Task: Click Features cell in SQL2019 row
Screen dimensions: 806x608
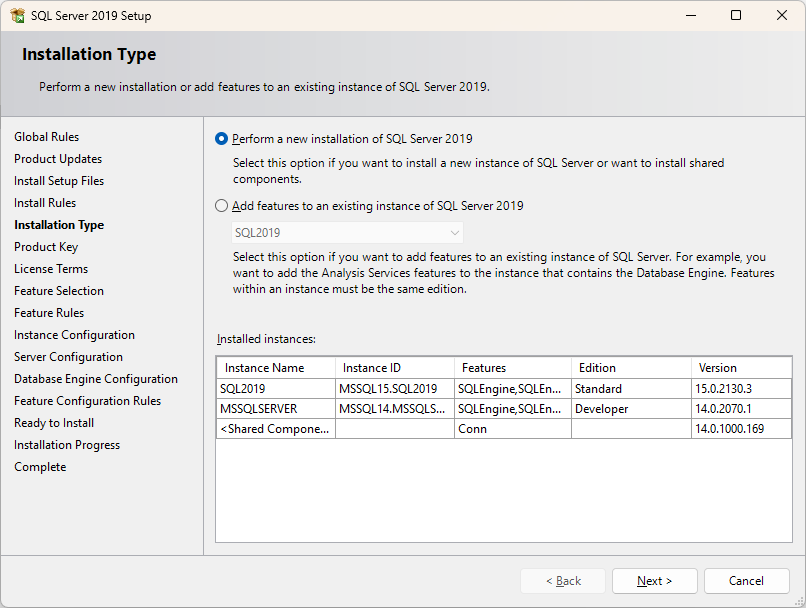Action: point(513,389)
